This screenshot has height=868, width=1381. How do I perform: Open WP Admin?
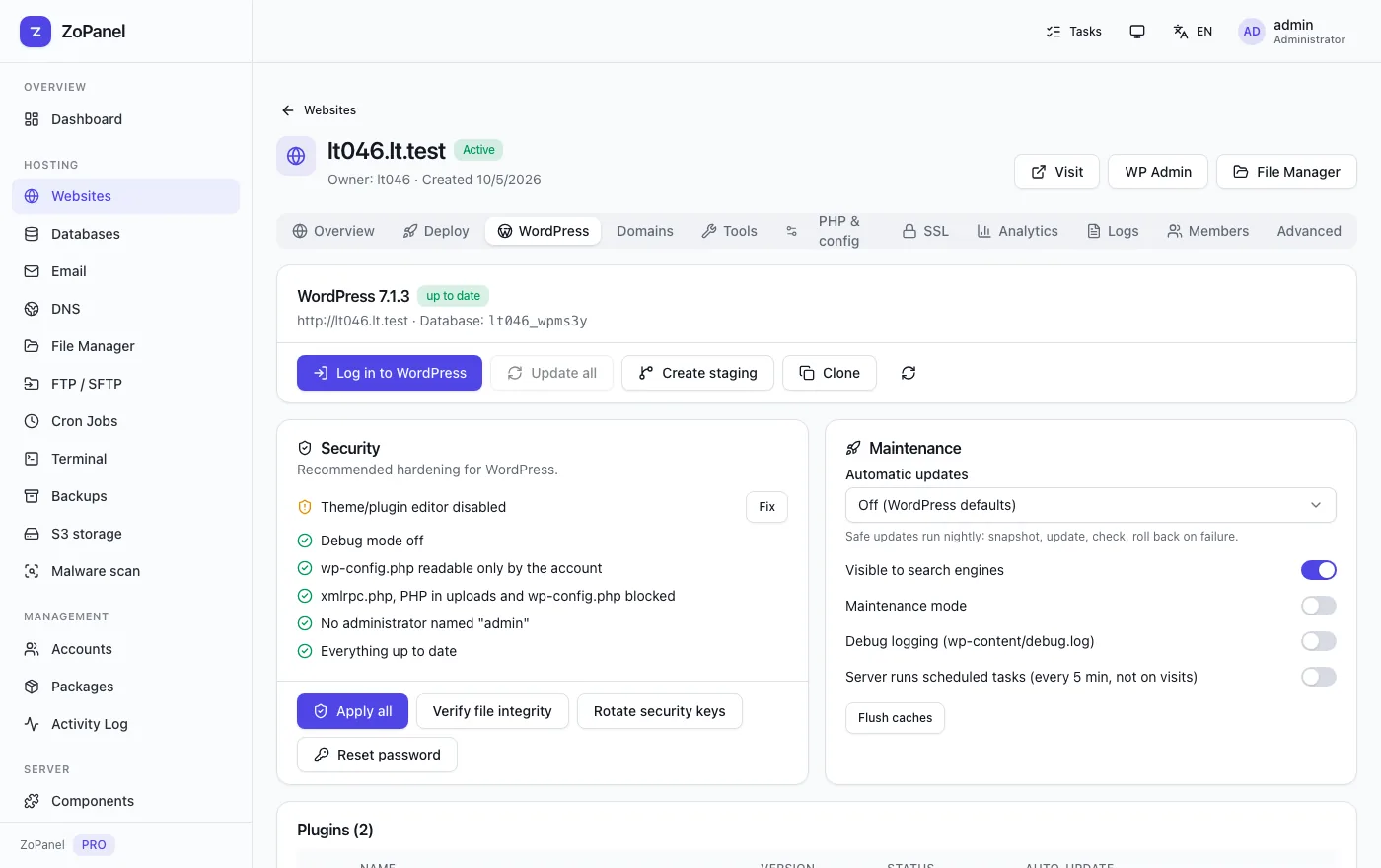(1158, 172)
